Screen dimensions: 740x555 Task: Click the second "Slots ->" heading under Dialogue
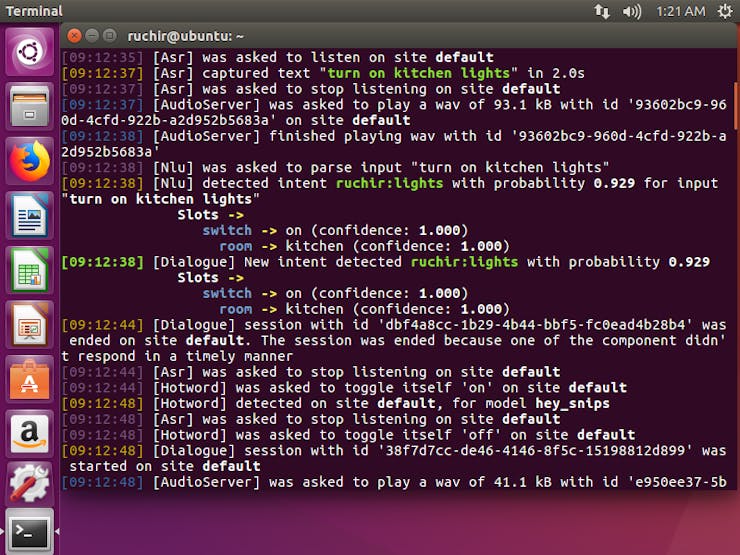click(210, 278)
